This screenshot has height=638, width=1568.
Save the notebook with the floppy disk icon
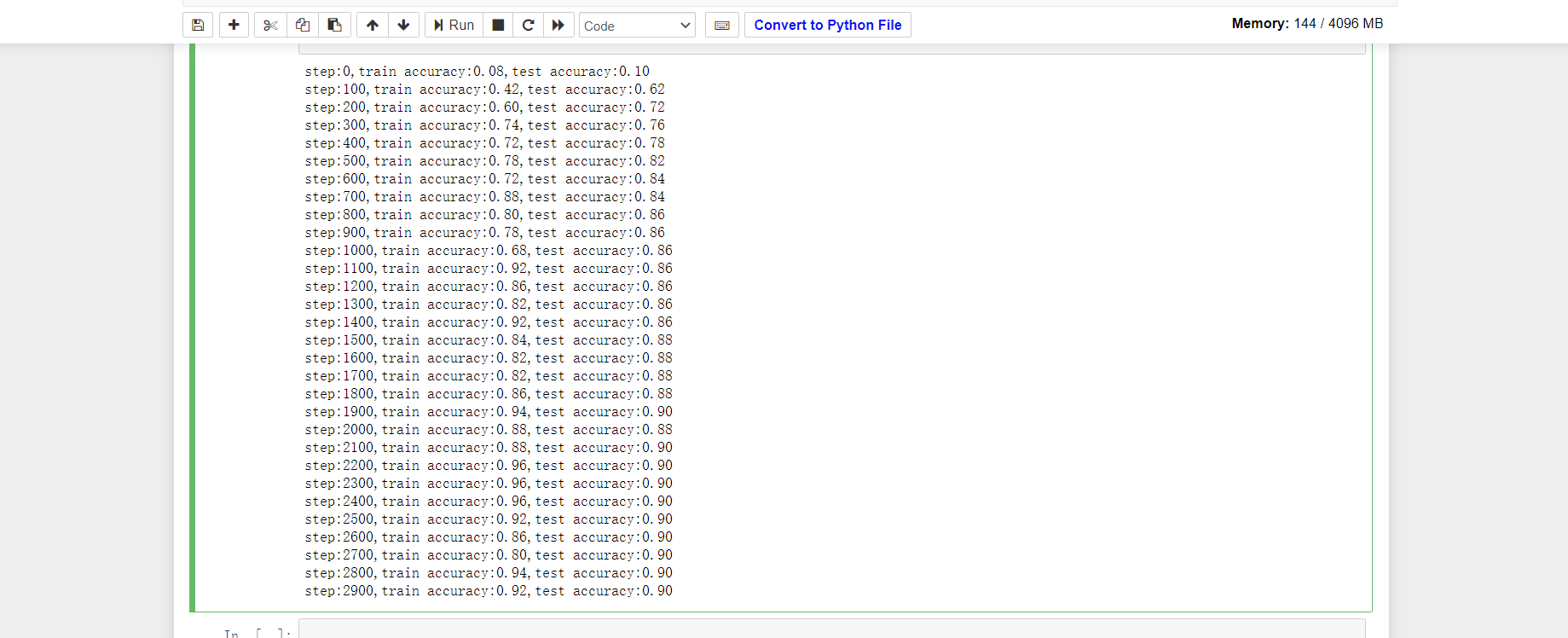tap(198, 25)
